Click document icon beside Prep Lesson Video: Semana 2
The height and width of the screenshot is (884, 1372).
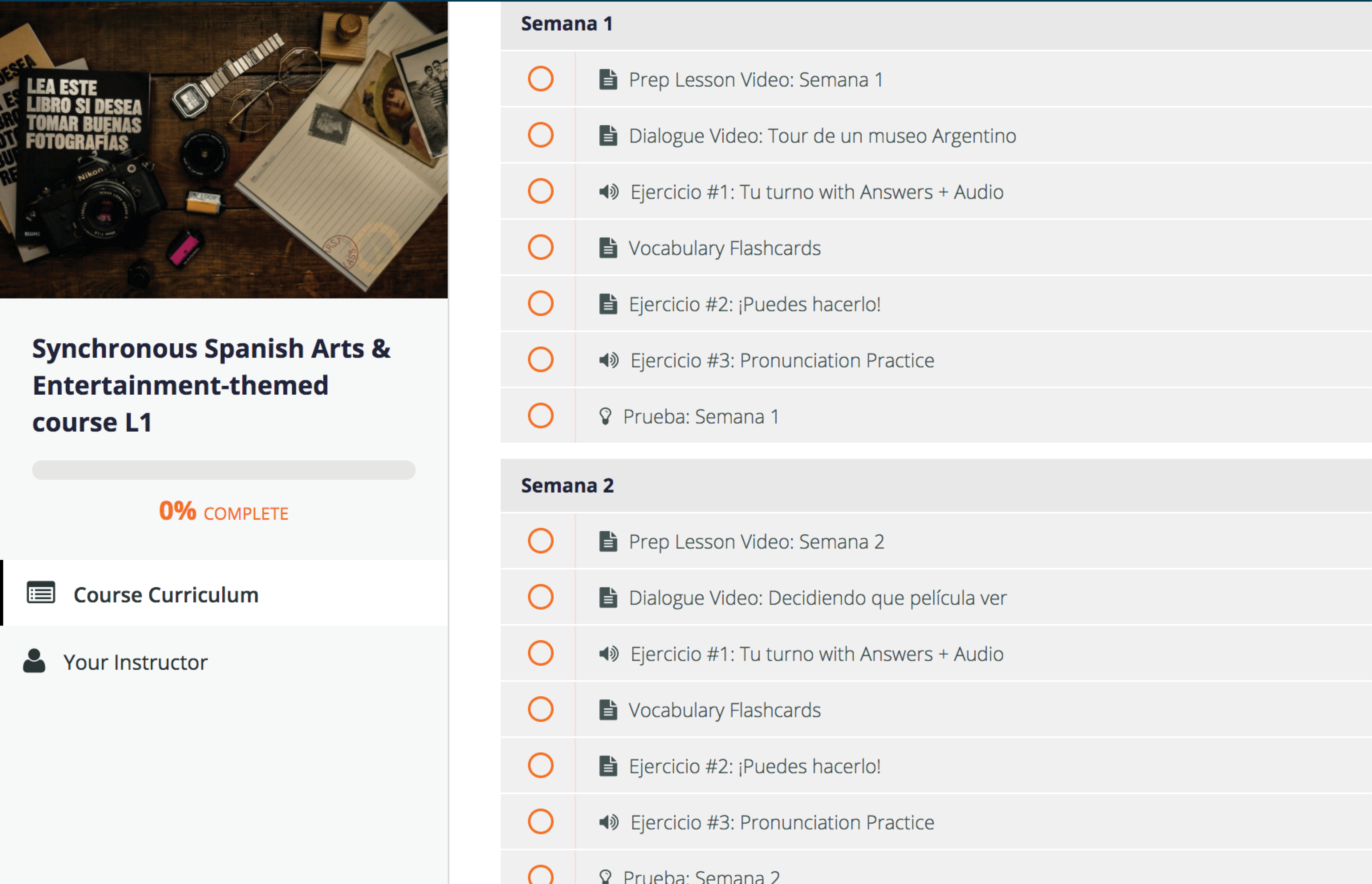(x=608, y=541)
